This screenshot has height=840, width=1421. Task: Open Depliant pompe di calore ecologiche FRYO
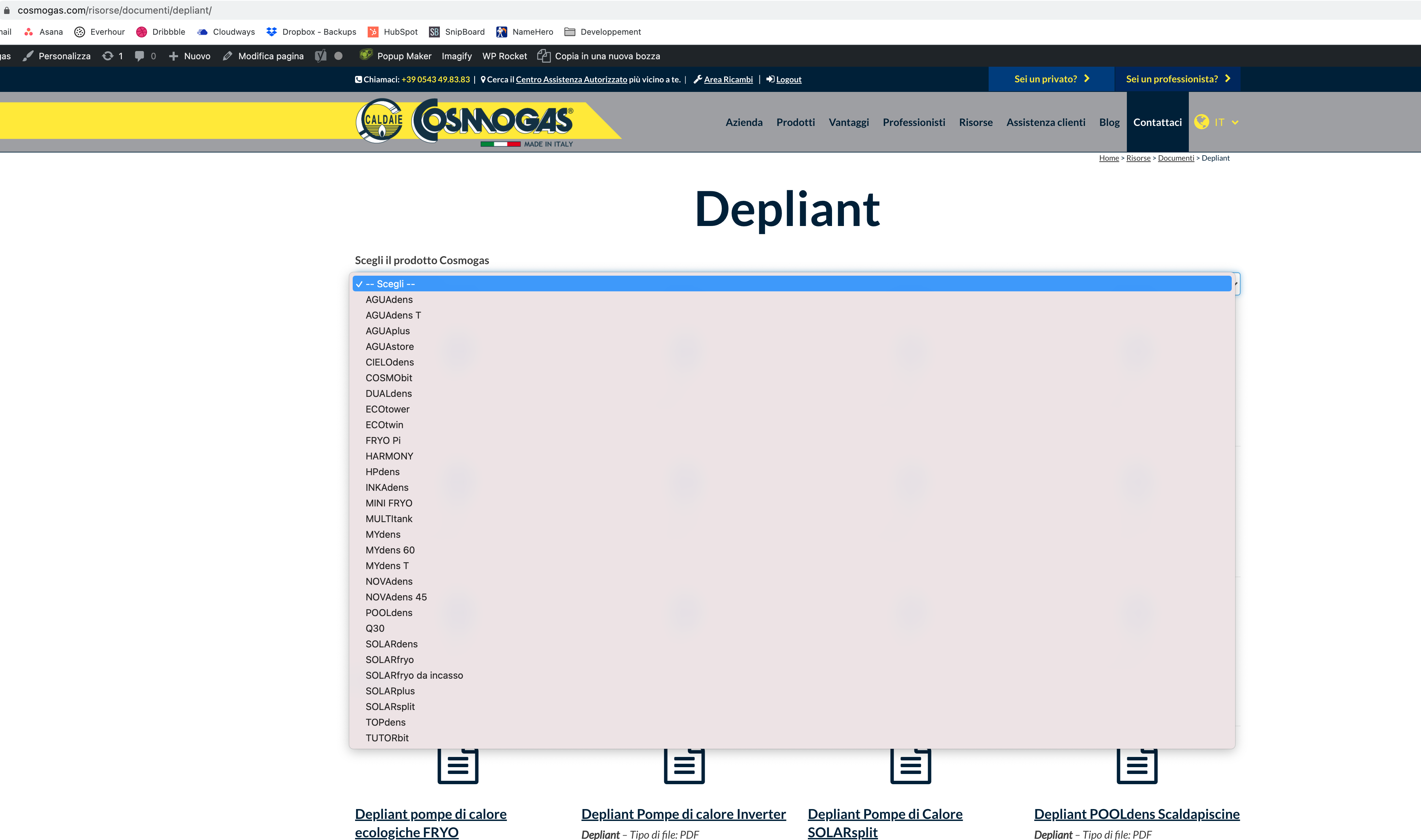pos(430,823)
